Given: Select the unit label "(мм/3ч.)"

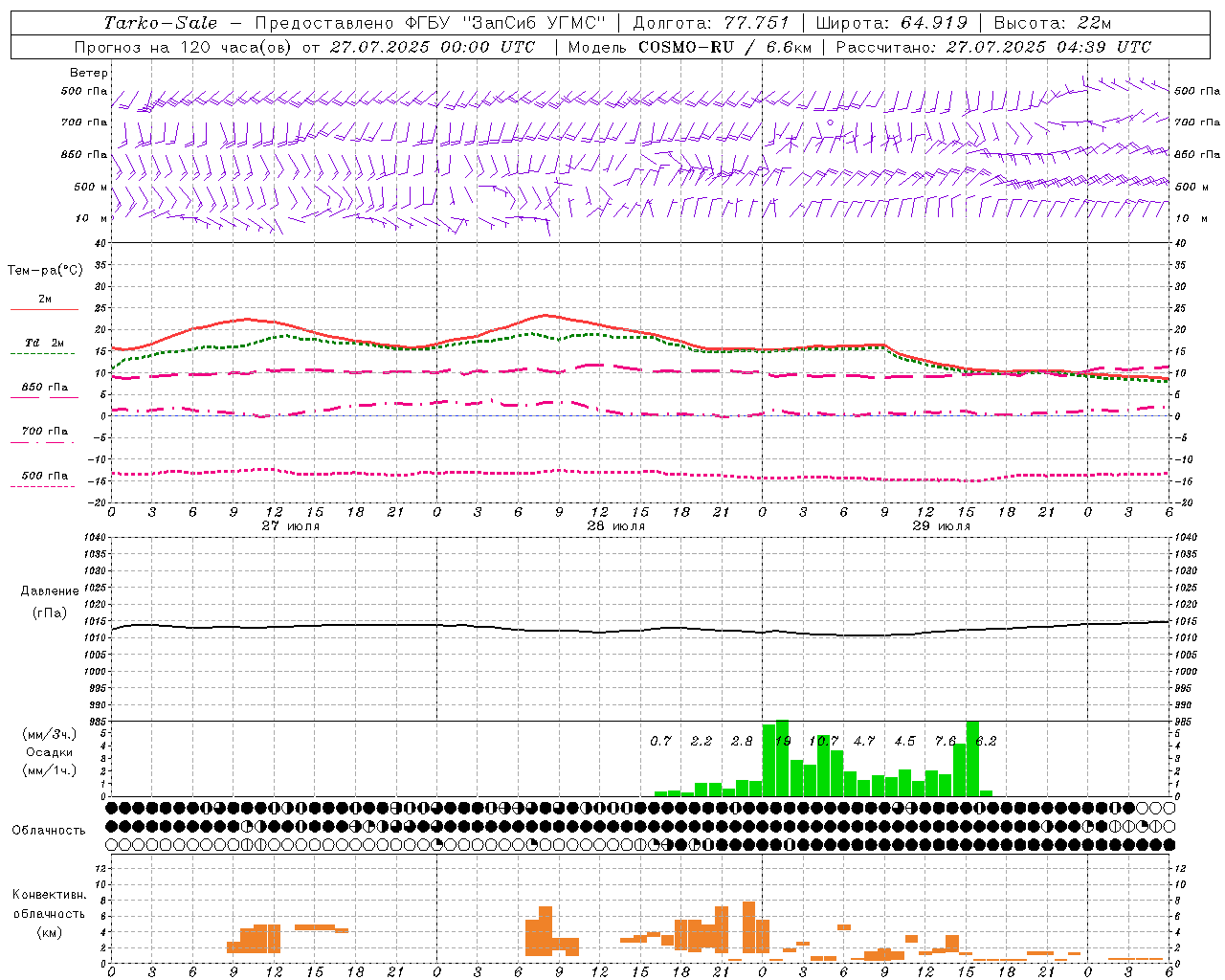Looking at the screenshot, I should point(49,734).
